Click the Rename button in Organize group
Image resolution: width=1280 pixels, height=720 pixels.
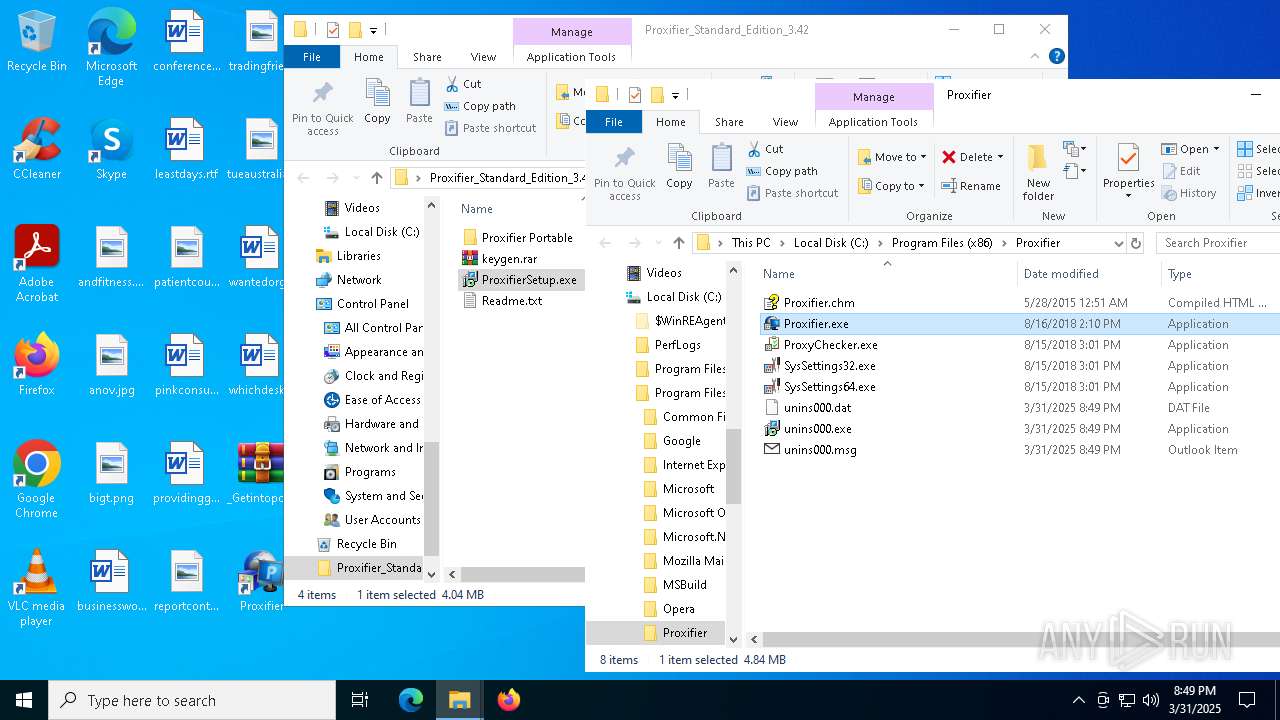click(972, 186)
